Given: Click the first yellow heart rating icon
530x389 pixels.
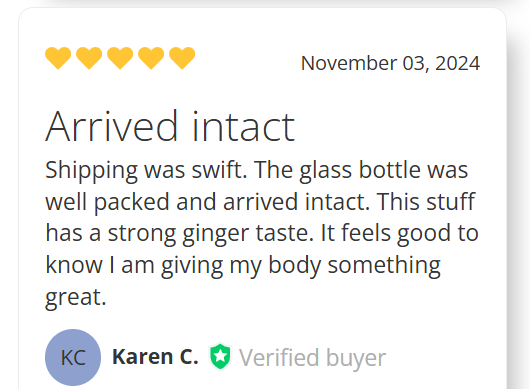Looking at the screenshot, I should [x=58, y=58].
